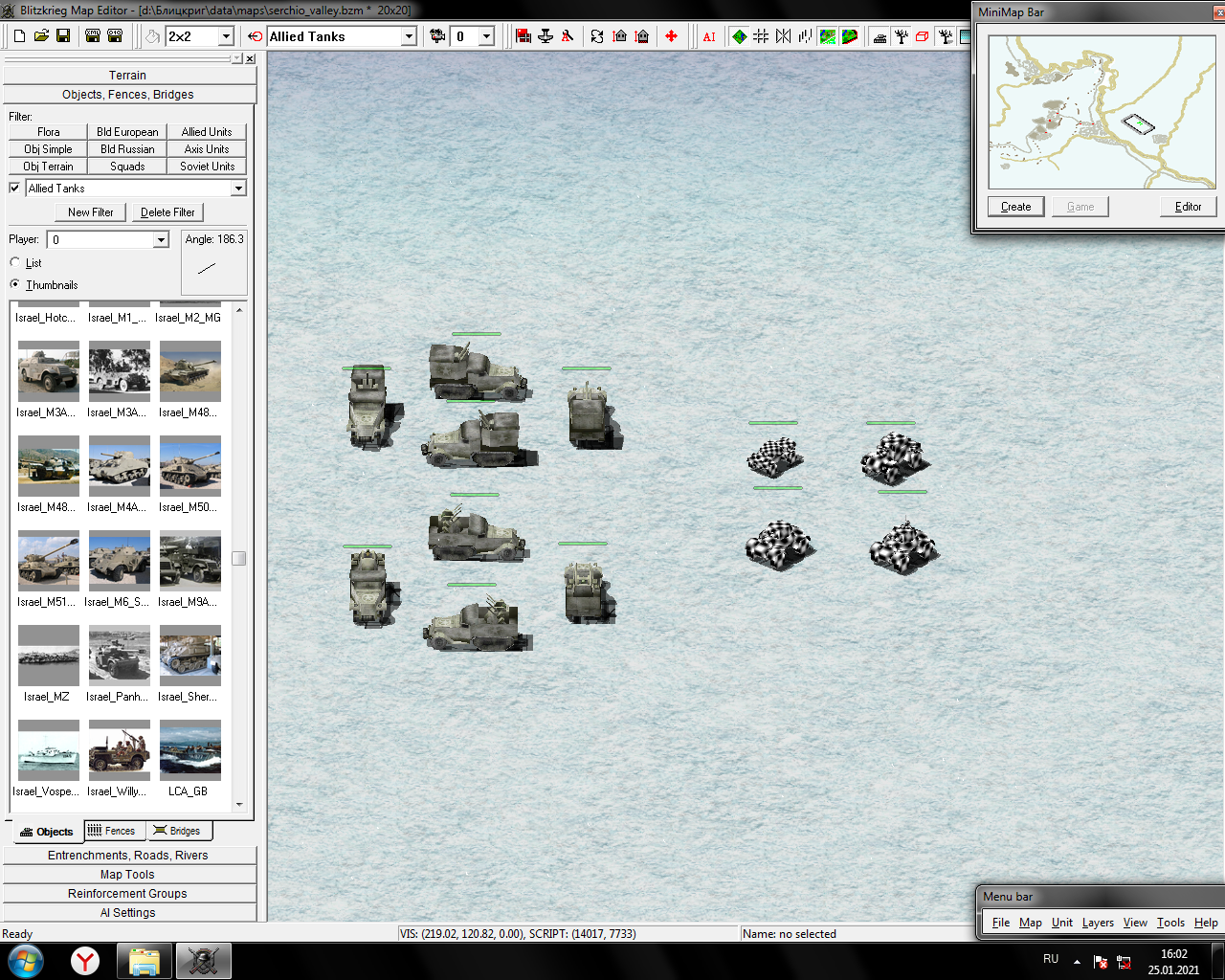Click Editor in the MiniMap Bar
1225x980 pixels.
1188,207
